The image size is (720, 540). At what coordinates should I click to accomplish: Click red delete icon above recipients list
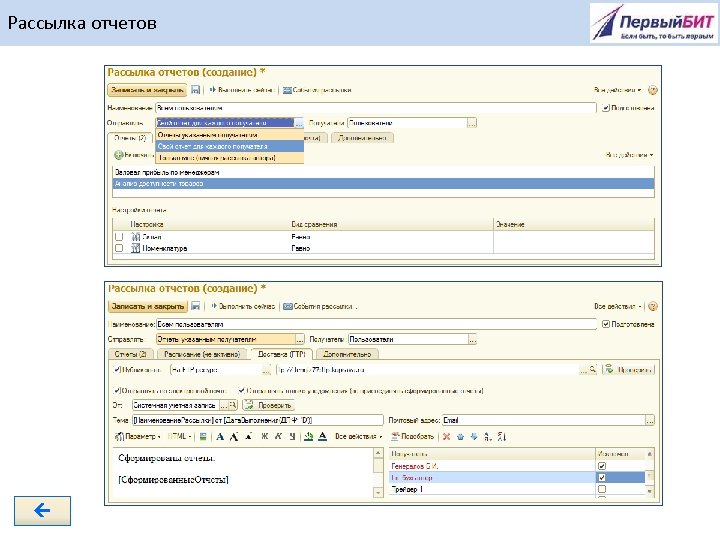coord(445,437)
